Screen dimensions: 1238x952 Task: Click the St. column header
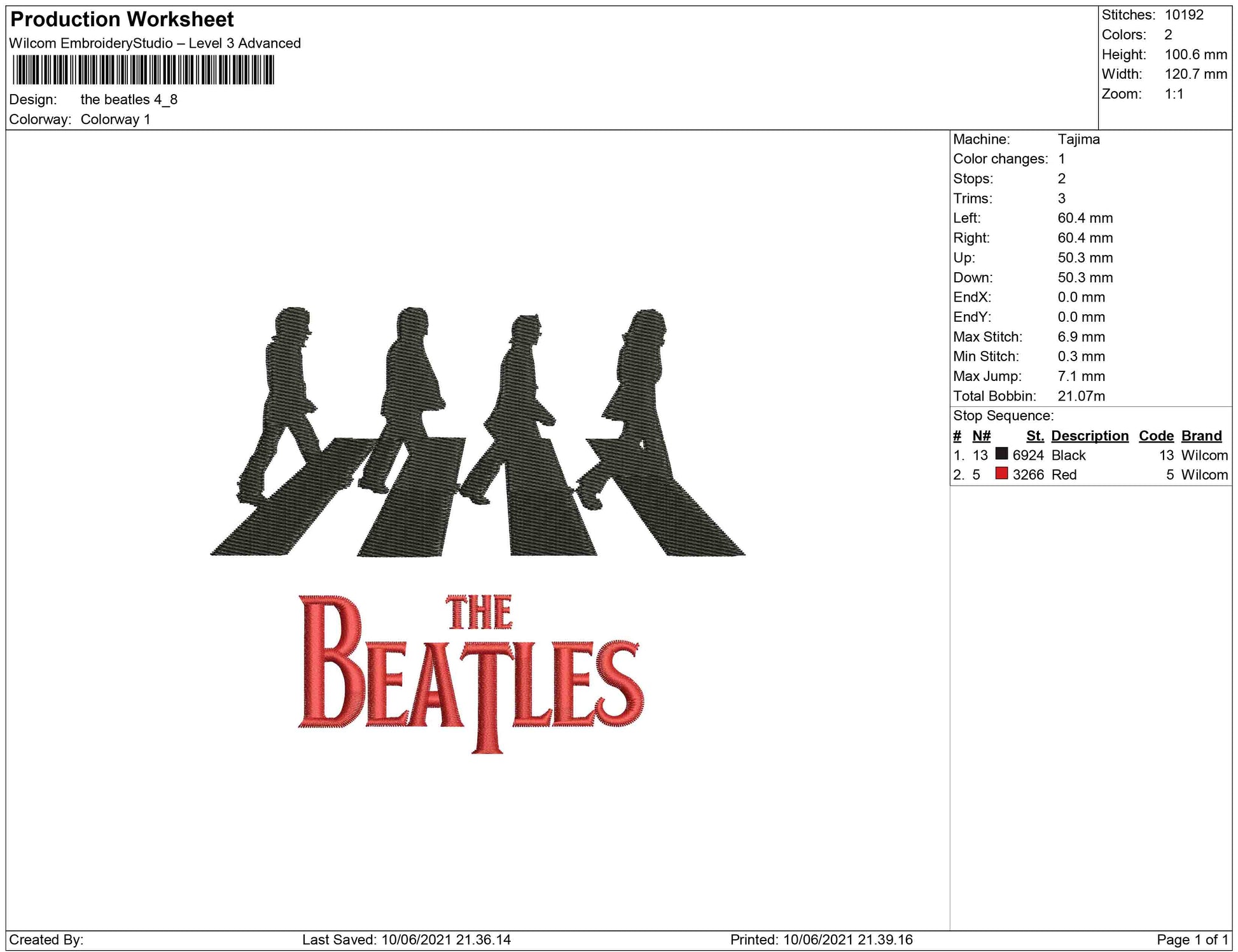(x=1034, y=436)
